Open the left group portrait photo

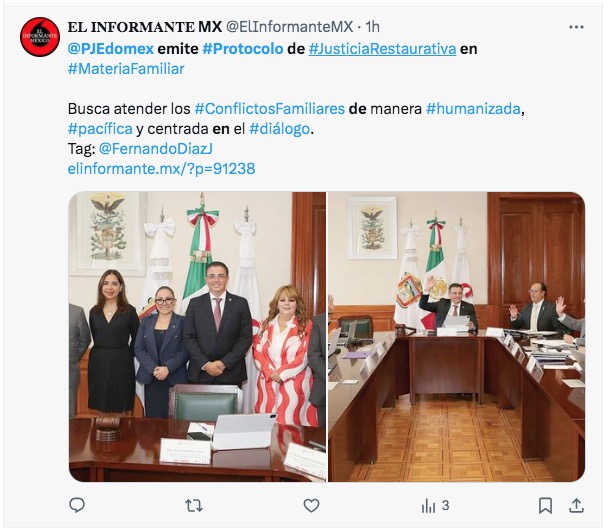click(x=197, y=336)
